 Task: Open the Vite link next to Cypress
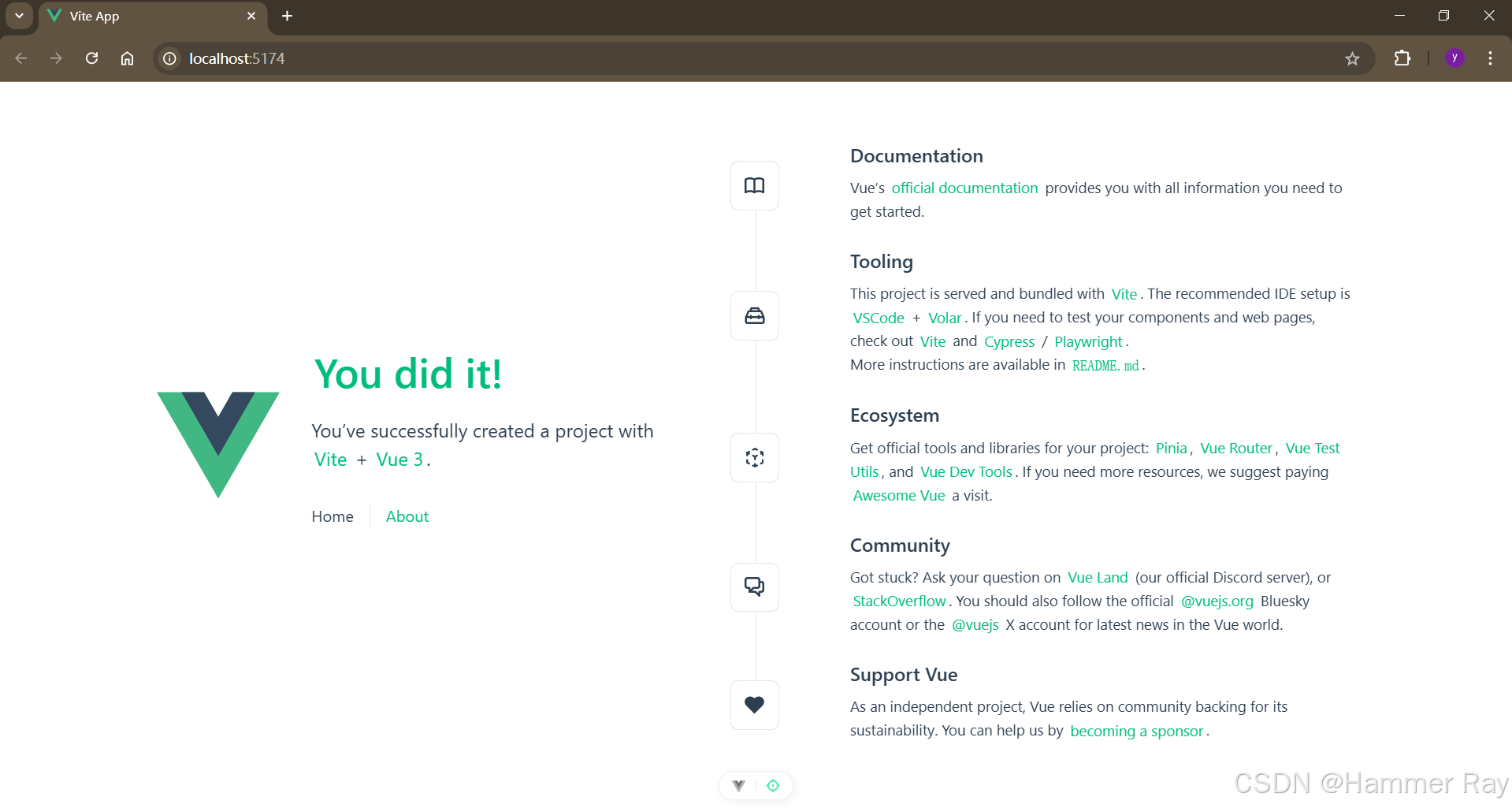[933, 341]
